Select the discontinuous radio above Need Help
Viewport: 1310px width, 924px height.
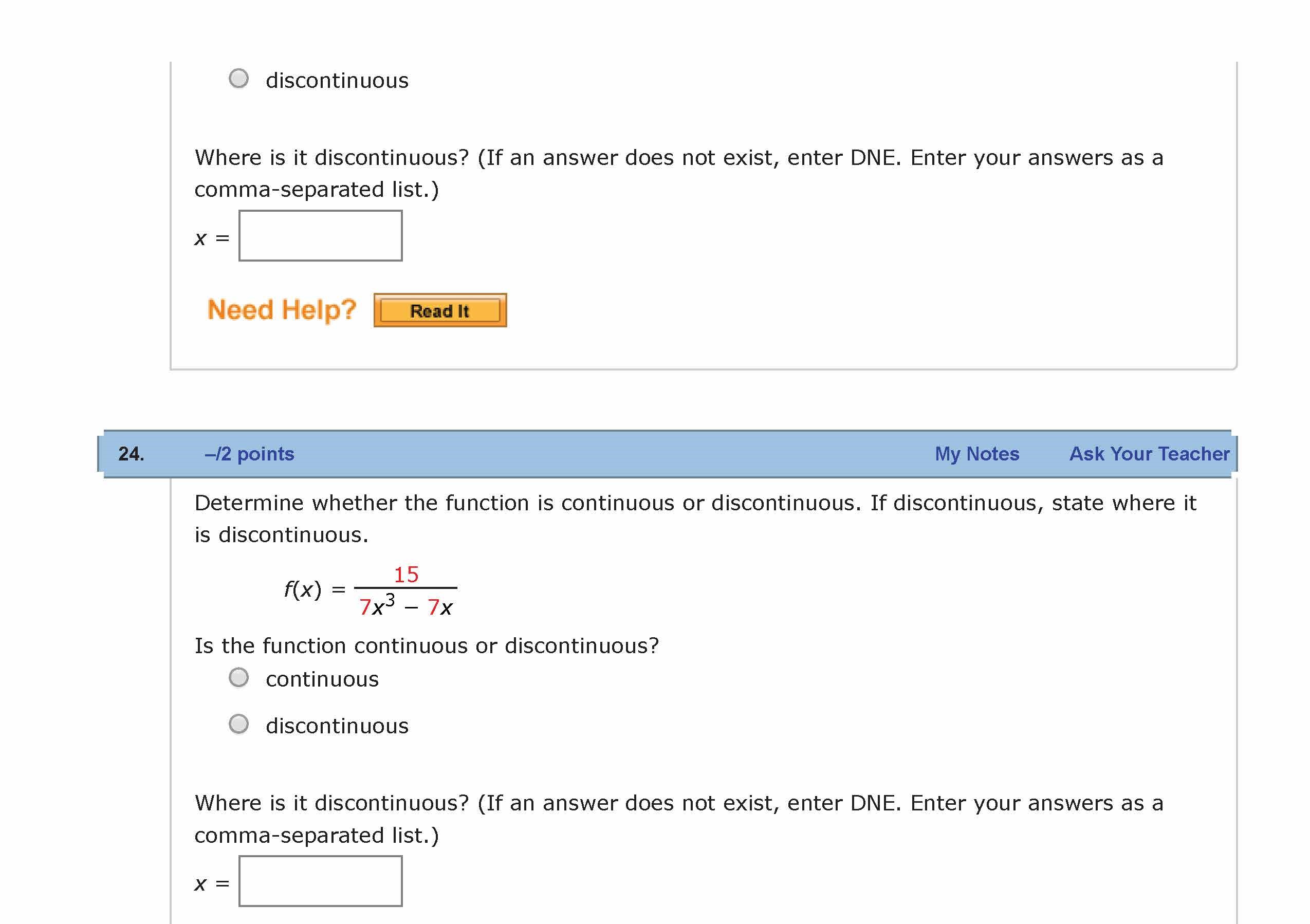point(238,79)
